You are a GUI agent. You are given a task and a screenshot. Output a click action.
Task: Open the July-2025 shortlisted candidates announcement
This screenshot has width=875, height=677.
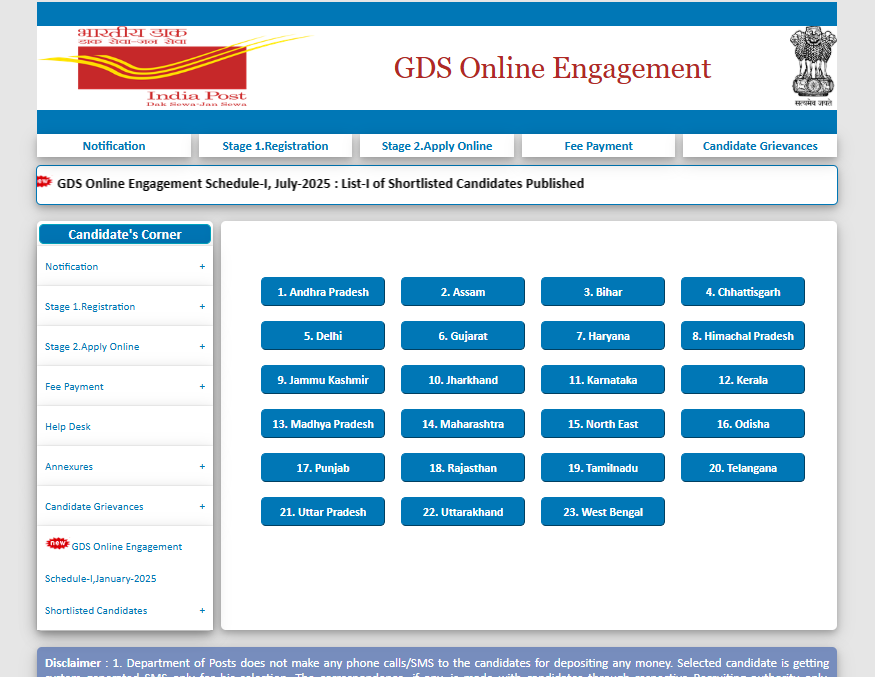320,184
